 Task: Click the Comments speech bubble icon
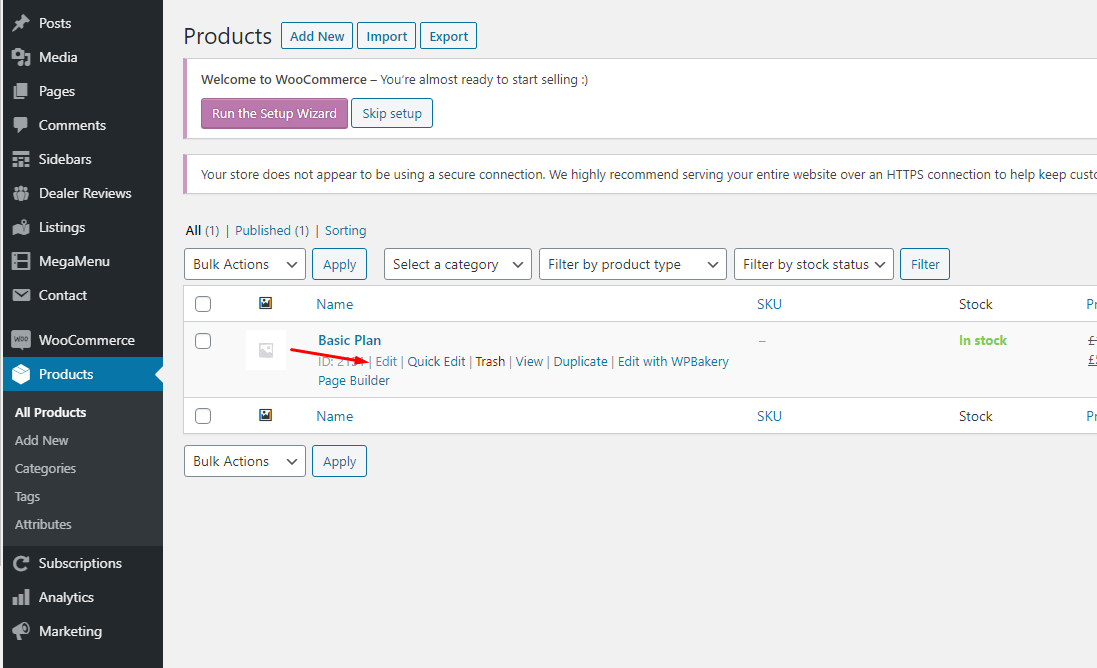[21, 125]
